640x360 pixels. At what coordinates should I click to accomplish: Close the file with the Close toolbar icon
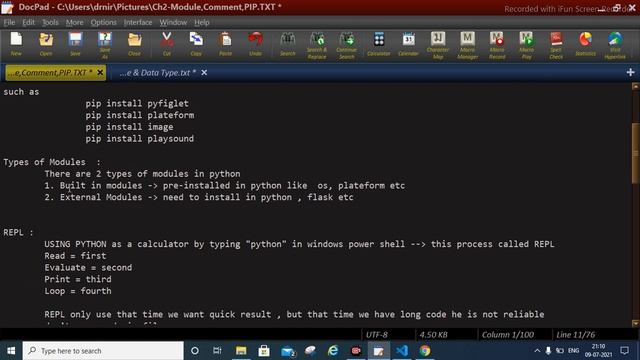pyautogui.click(x=134, y=44)
